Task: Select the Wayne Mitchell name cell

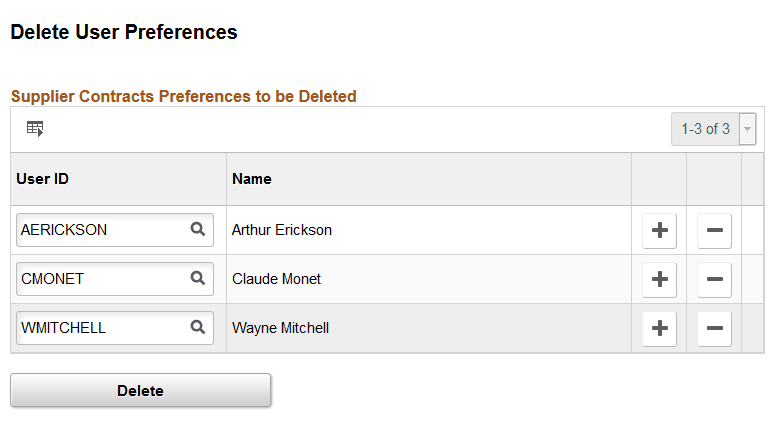Action: pyautogui.click(x=280, y=328)
